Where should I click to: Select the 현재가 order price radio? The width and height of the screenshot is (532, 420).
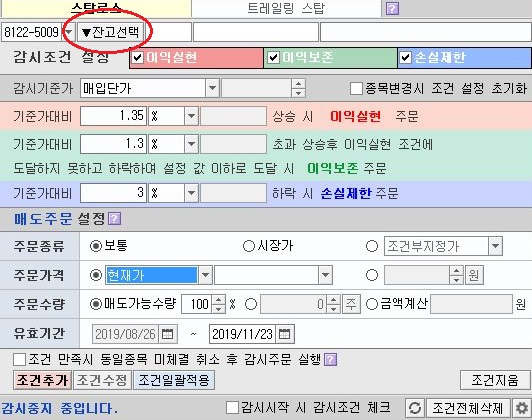pyautogui.click(x=96, y=275)
